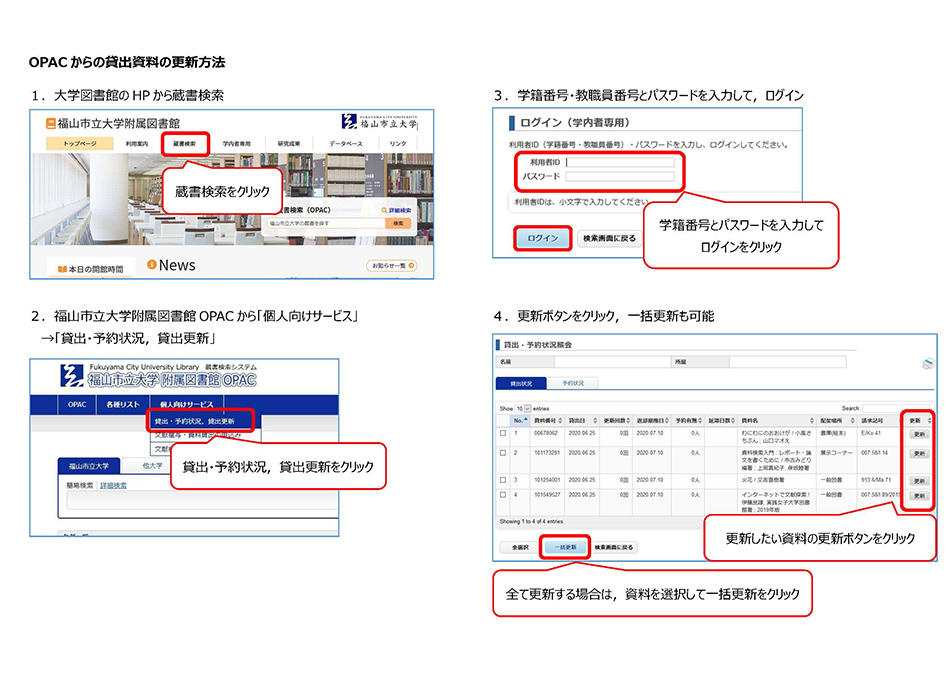Check the checkbox for row 1
The width and height of the screenshot is (952, 681).
pos(503,433)
